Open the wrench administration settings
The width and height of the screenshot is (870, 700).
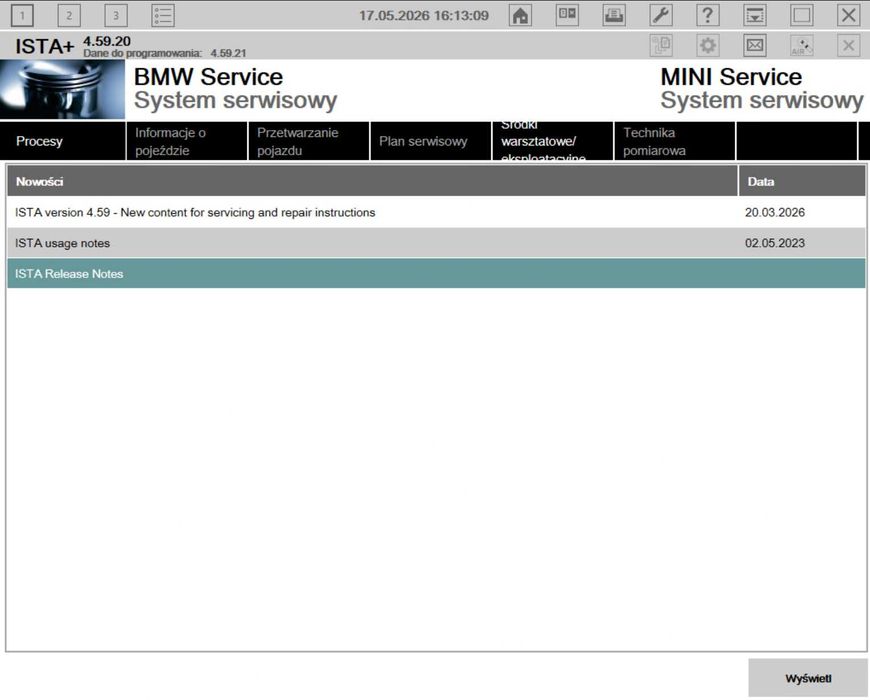click(x=661, y=16)
